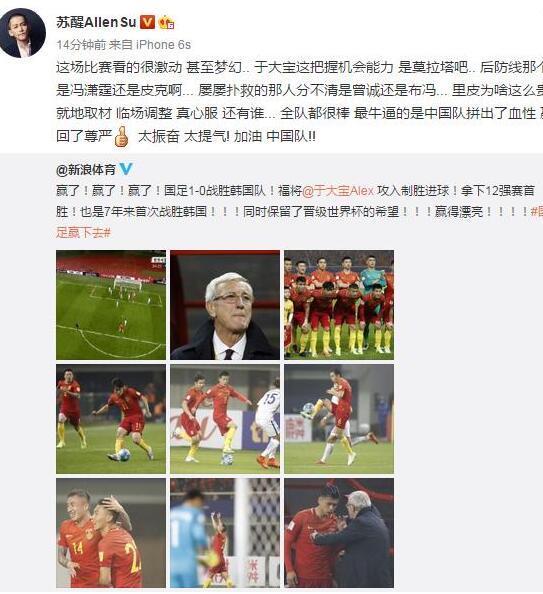Open the photo with white number 15 jersey

(x=225, y=419)
